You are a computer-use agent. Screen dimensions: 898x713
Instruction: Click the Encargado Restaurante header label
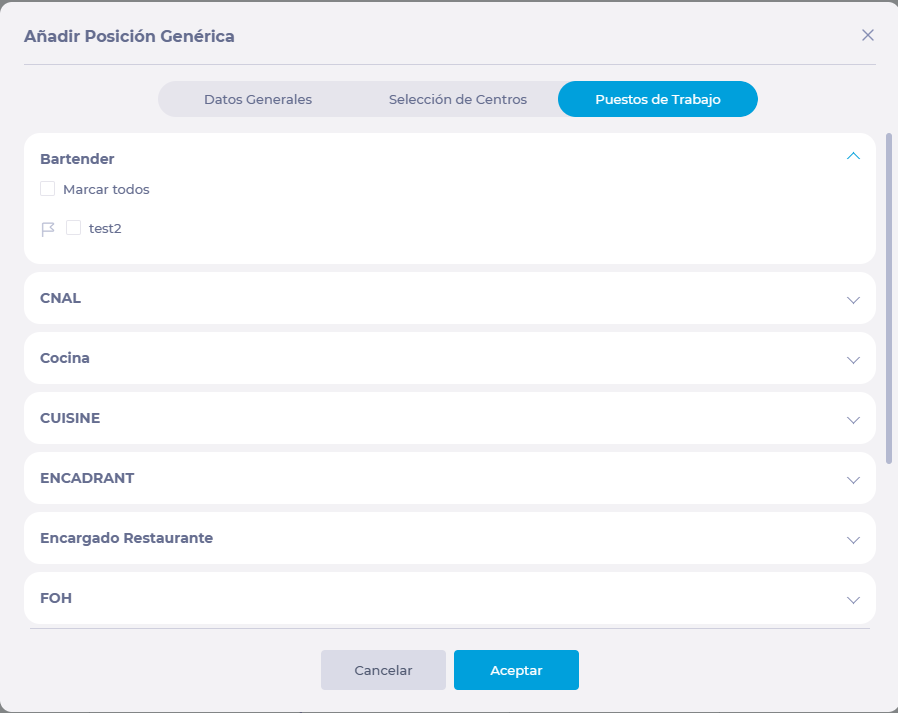(126, 538)
